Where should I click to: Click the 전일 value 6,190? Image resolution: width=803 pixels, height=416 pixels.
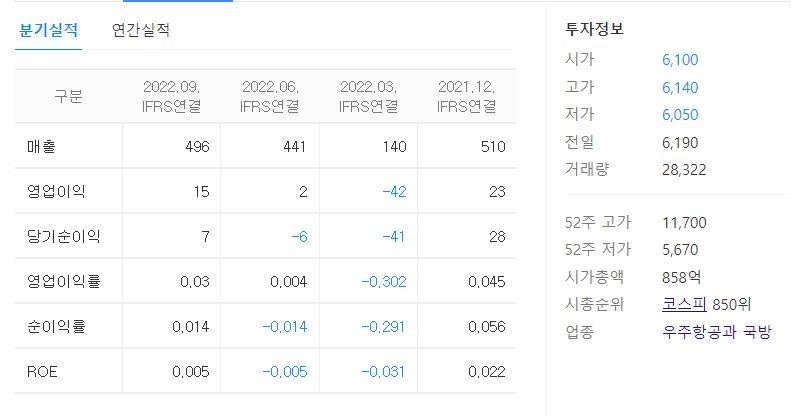click(x=680, y=142)
